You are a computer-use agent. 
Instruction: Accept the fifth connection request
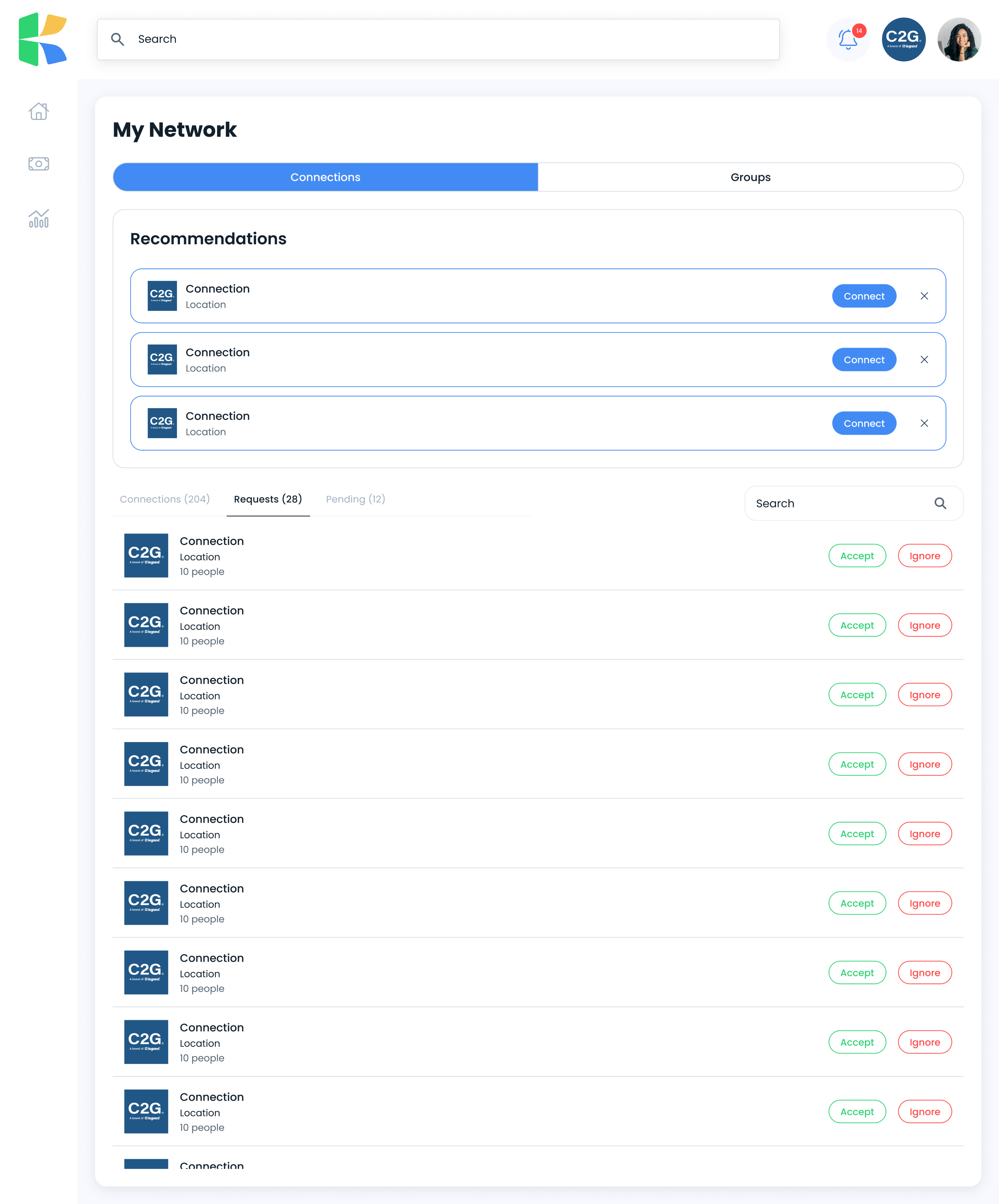(857, 833)
